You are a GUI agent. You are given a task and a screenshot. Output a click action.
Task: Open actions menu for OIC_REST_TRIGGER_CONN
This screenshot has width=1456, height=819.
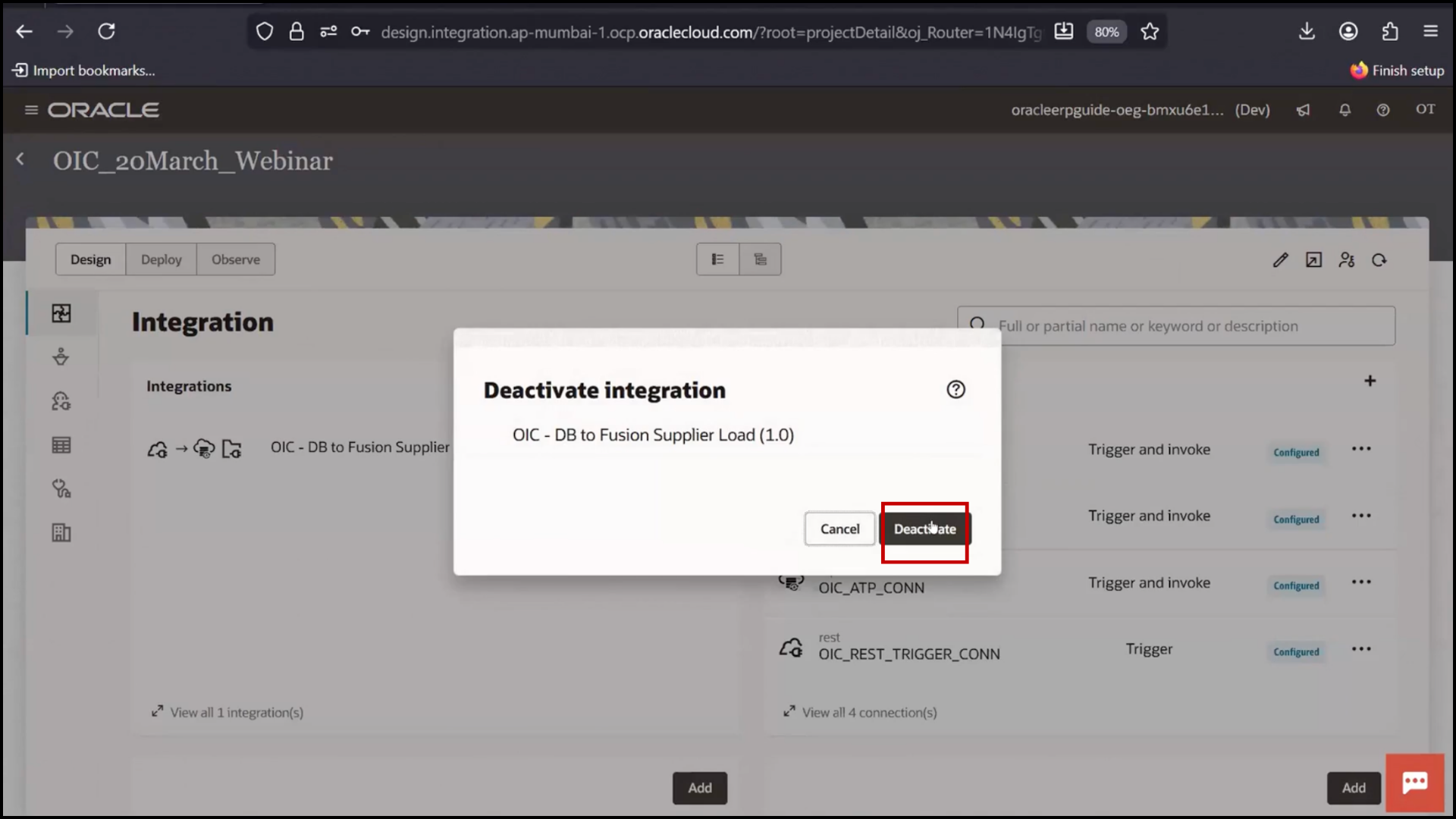(1361, 649)
